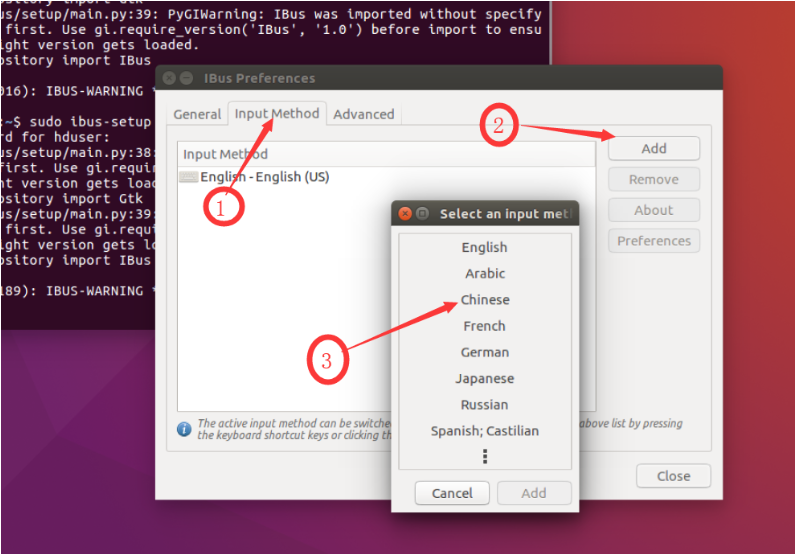Click grey window button beside red close

pos(422,213)
